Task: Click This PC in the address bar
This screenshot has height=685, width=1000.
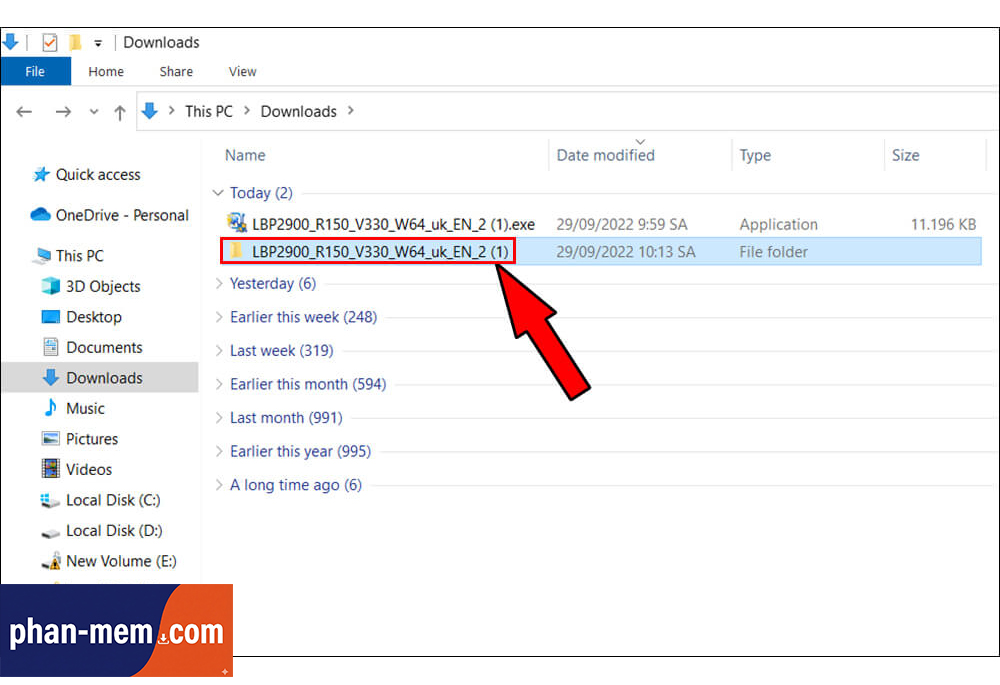Action: click(x=208, y=111)
